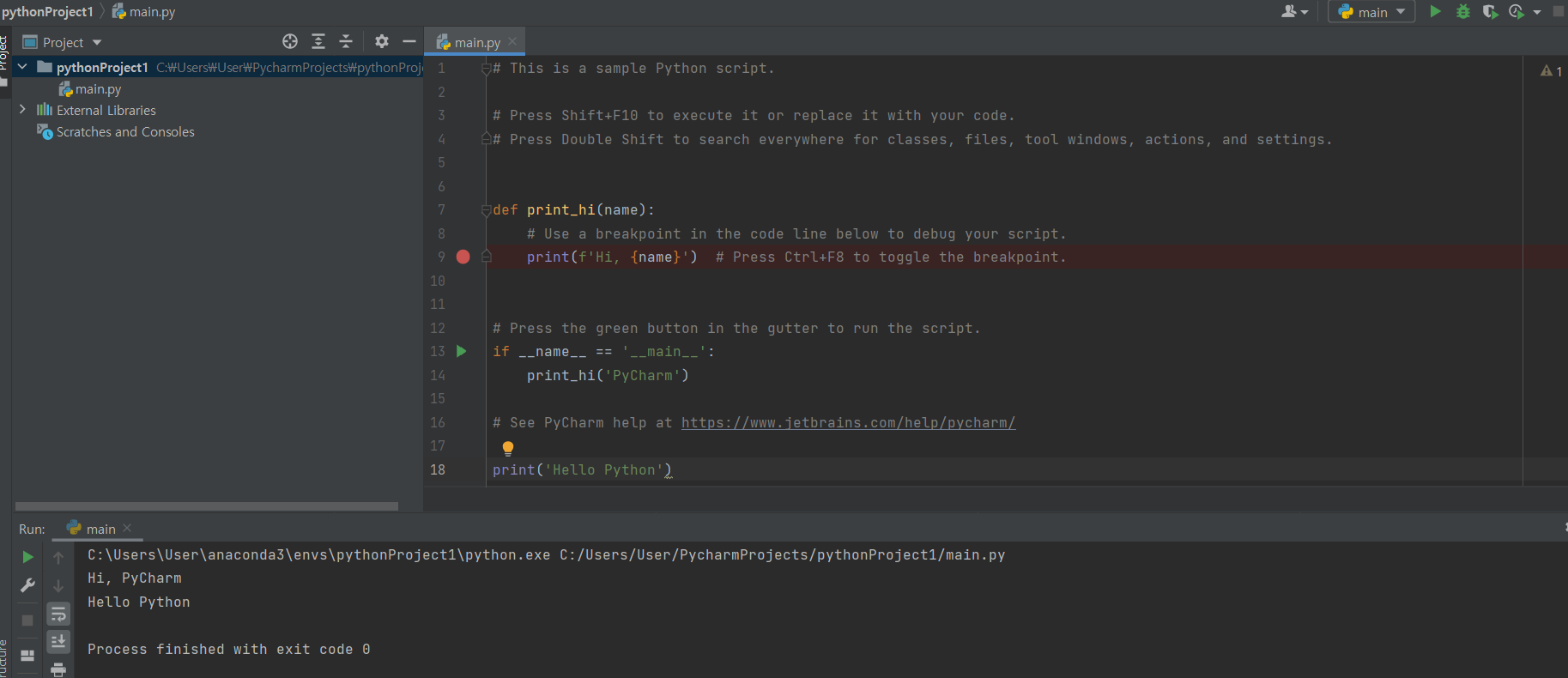Click the stop square in Run panel

pyautogui.click(x=27, y=620)
